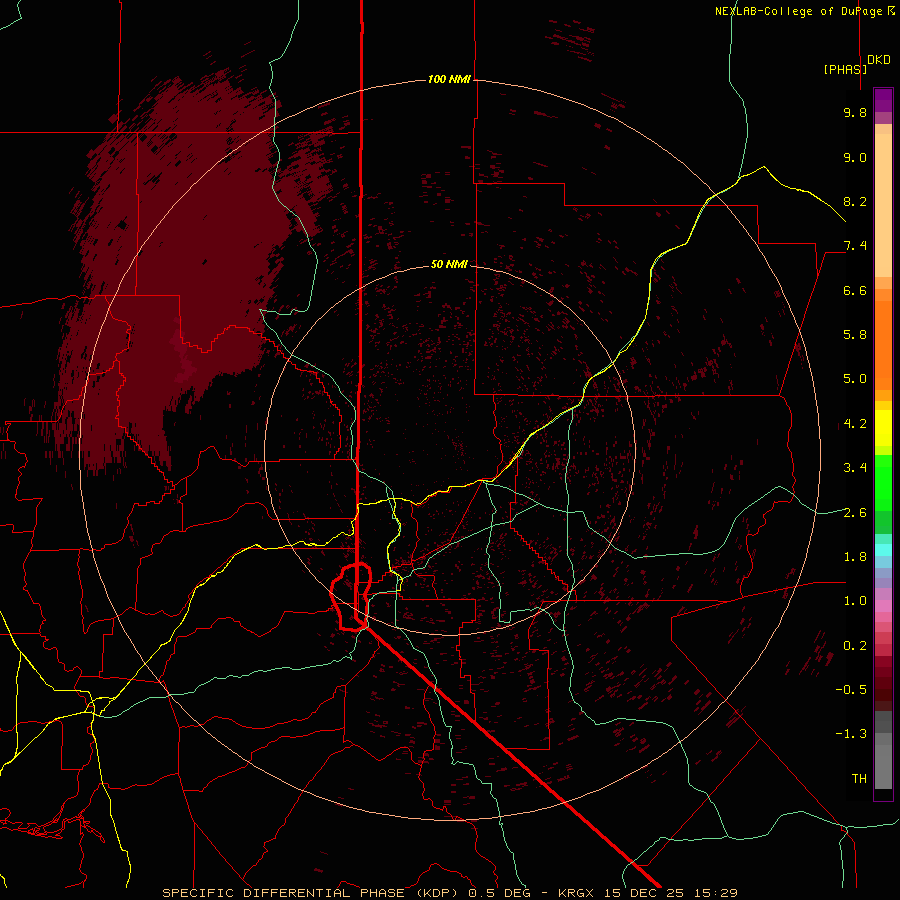Image resolution: width=900 pixels, height=900 pixels.
Task: Select the bright green band of the color scale
Action: point(883,483)
